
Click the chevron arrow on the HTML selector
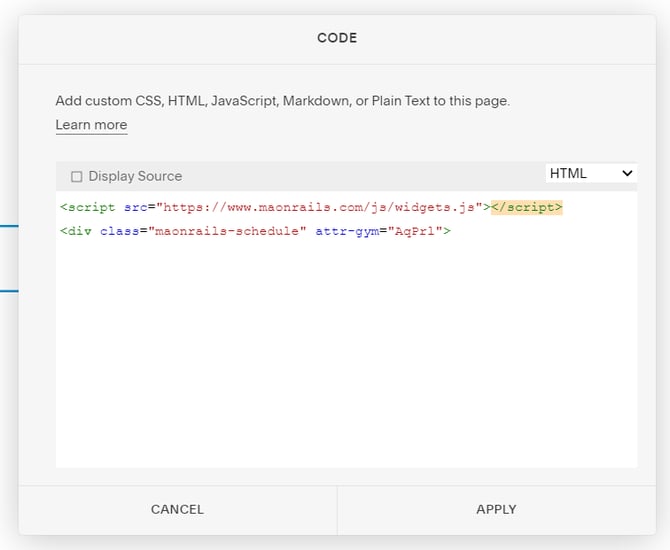click(x=627, y=173)
